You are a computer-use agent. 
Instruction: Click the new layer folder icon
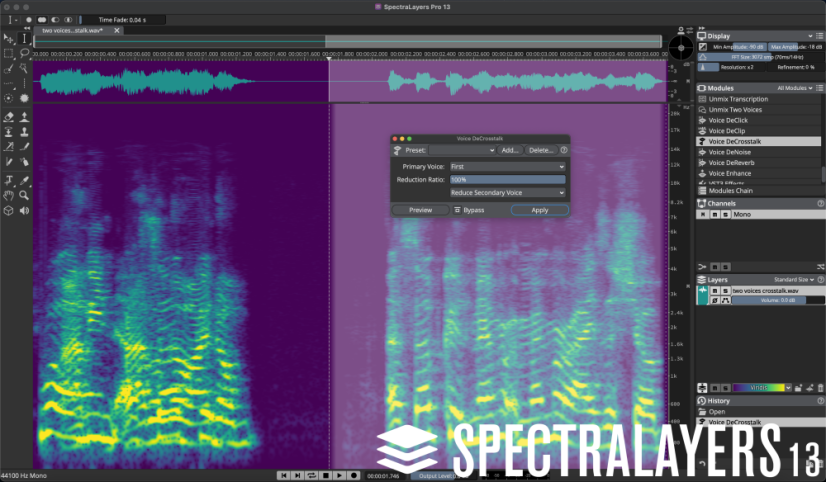(799, 388)
